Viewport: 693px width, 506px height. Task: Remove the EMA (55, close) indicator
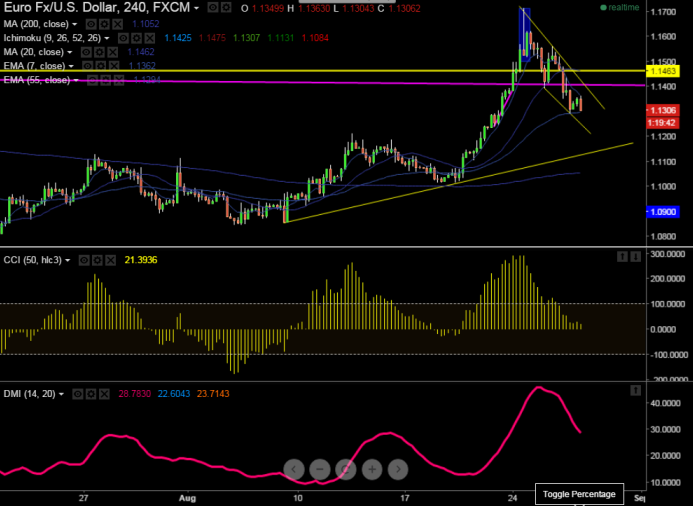(x=118, y=80)
